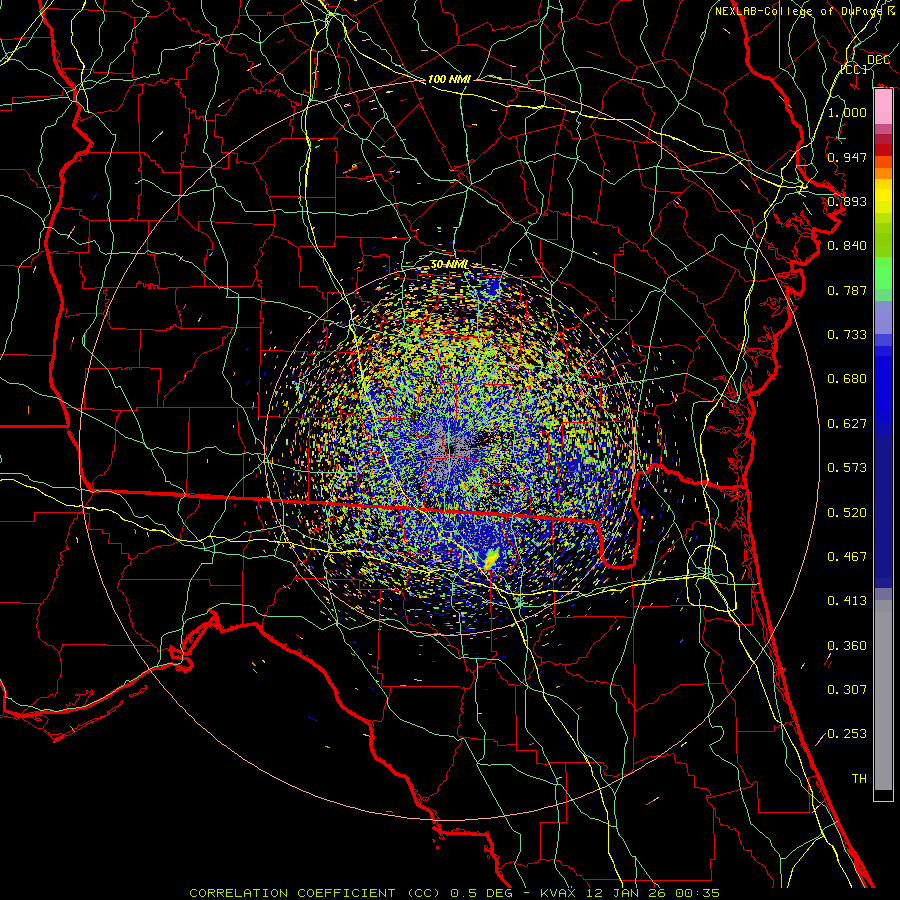Click the 12 JAN 26 00:35 timestamp

653,893
